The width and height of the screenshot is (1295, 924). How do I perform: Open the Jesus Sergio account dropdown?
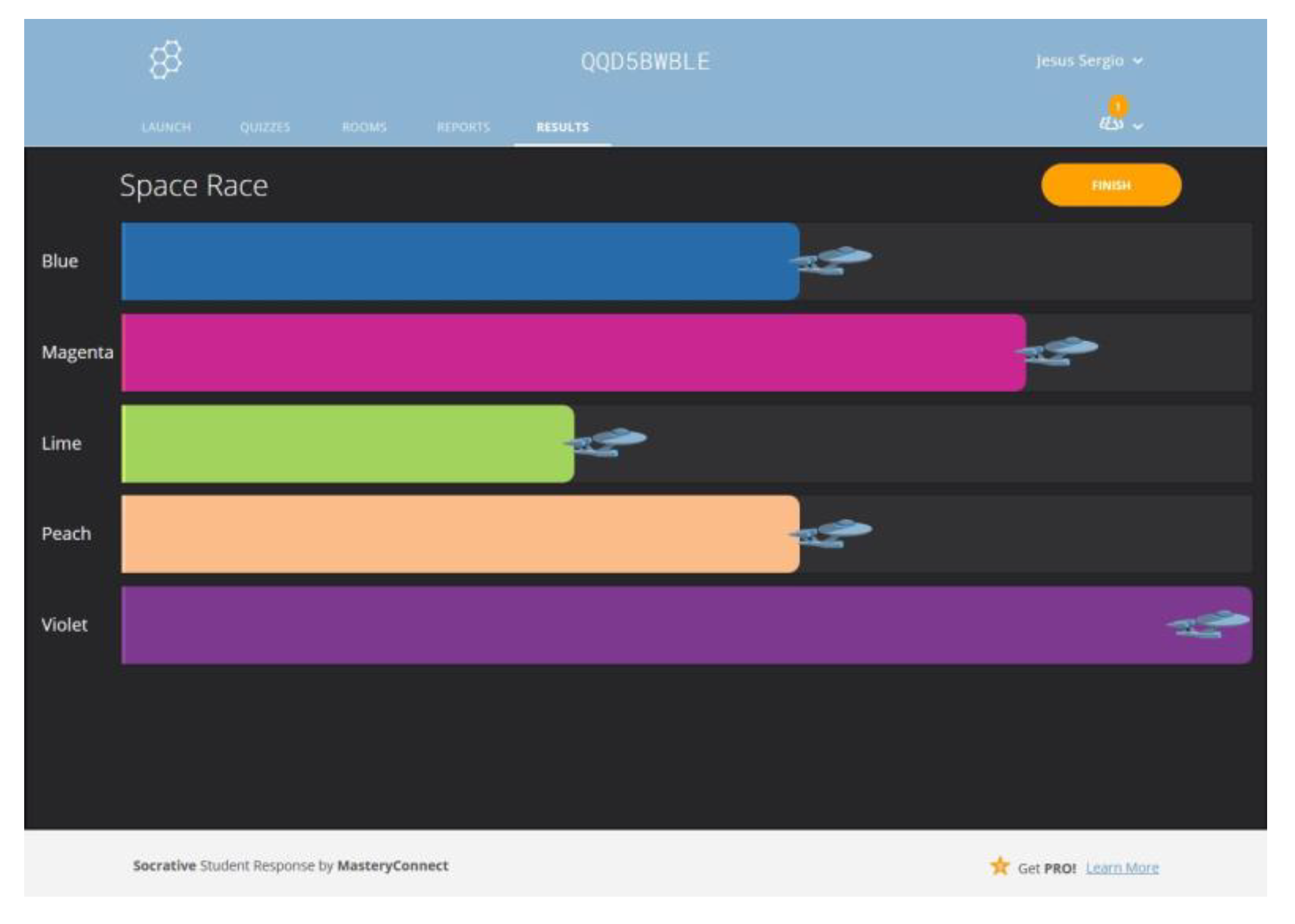click(x=1088, y=61)
